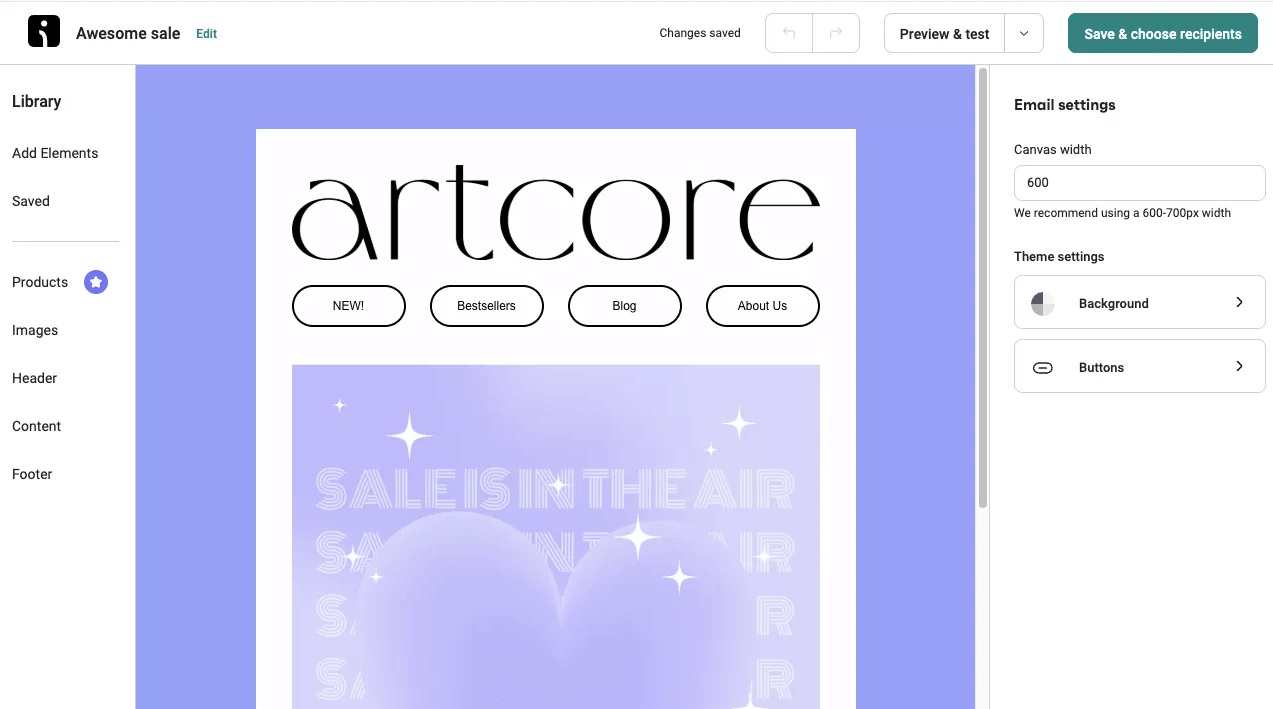The height and width of the screenshot is (709, 1273).
Task: Open the Background color swatch
Action: click(x=1042, y=302)
